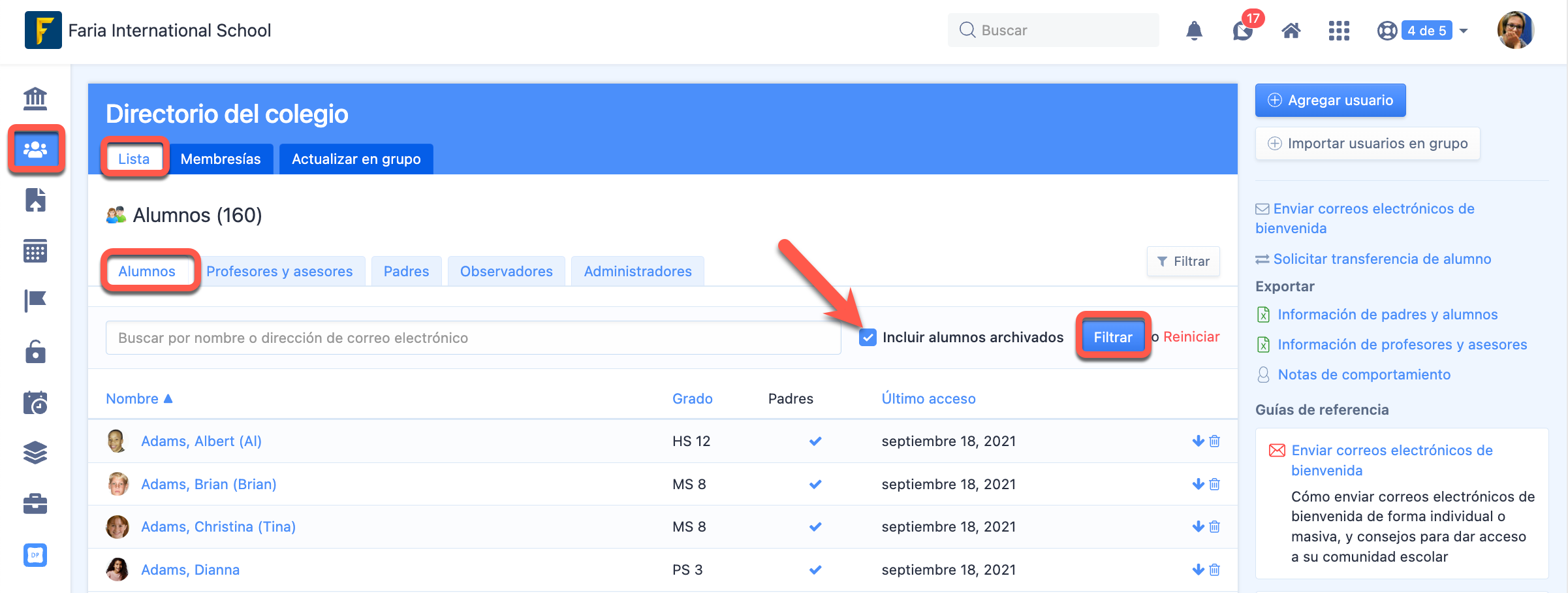Delete Adams, Albert using trash icon

pos(1214,441)
